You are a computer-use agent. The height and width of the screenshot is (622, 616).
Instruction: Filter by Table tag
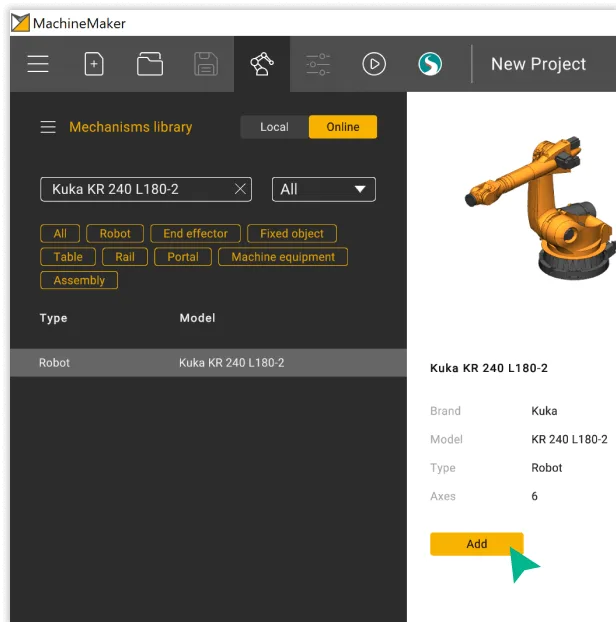68,257
